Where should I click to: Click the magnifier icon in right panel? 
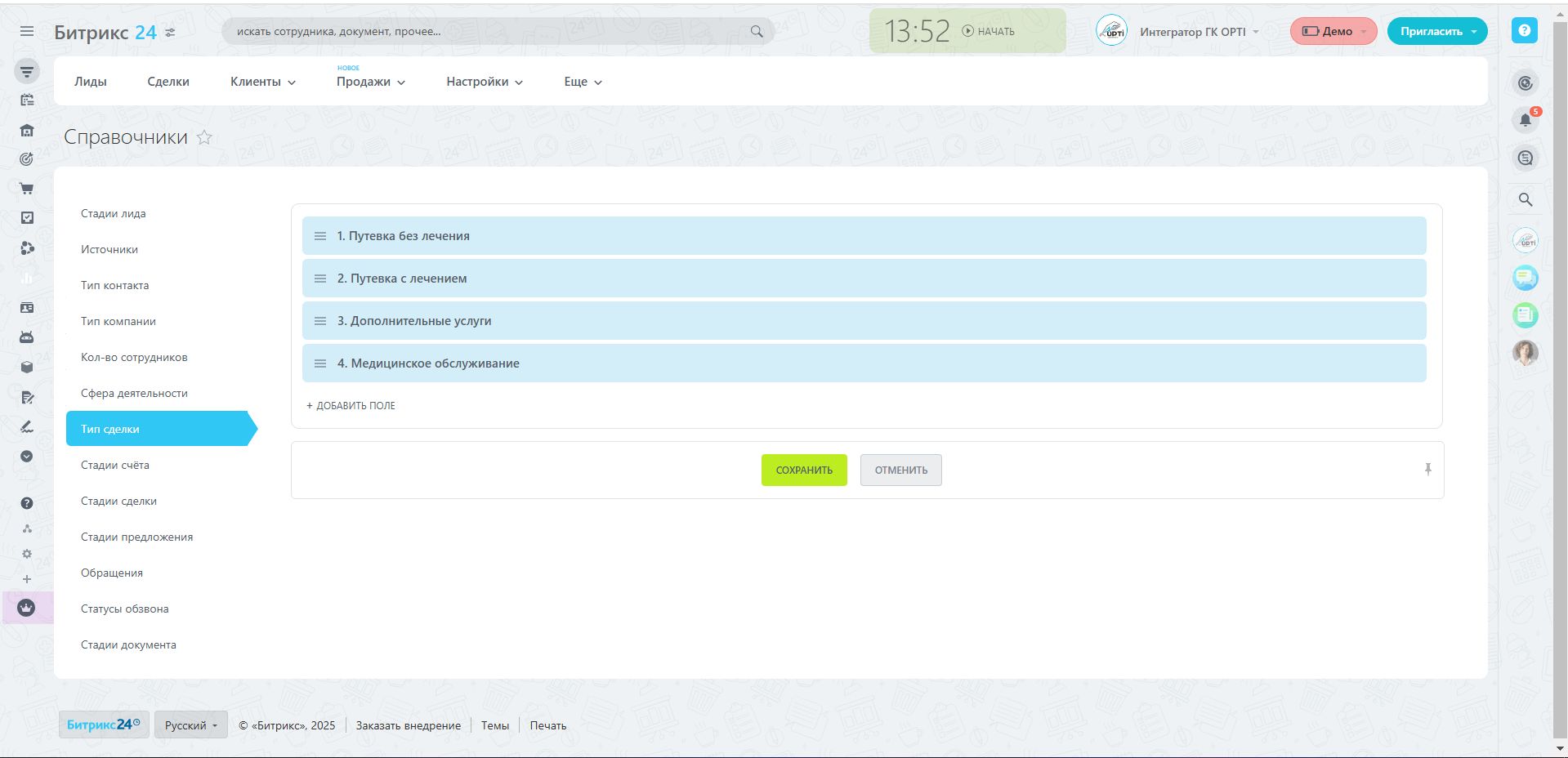click(1525, 199)
